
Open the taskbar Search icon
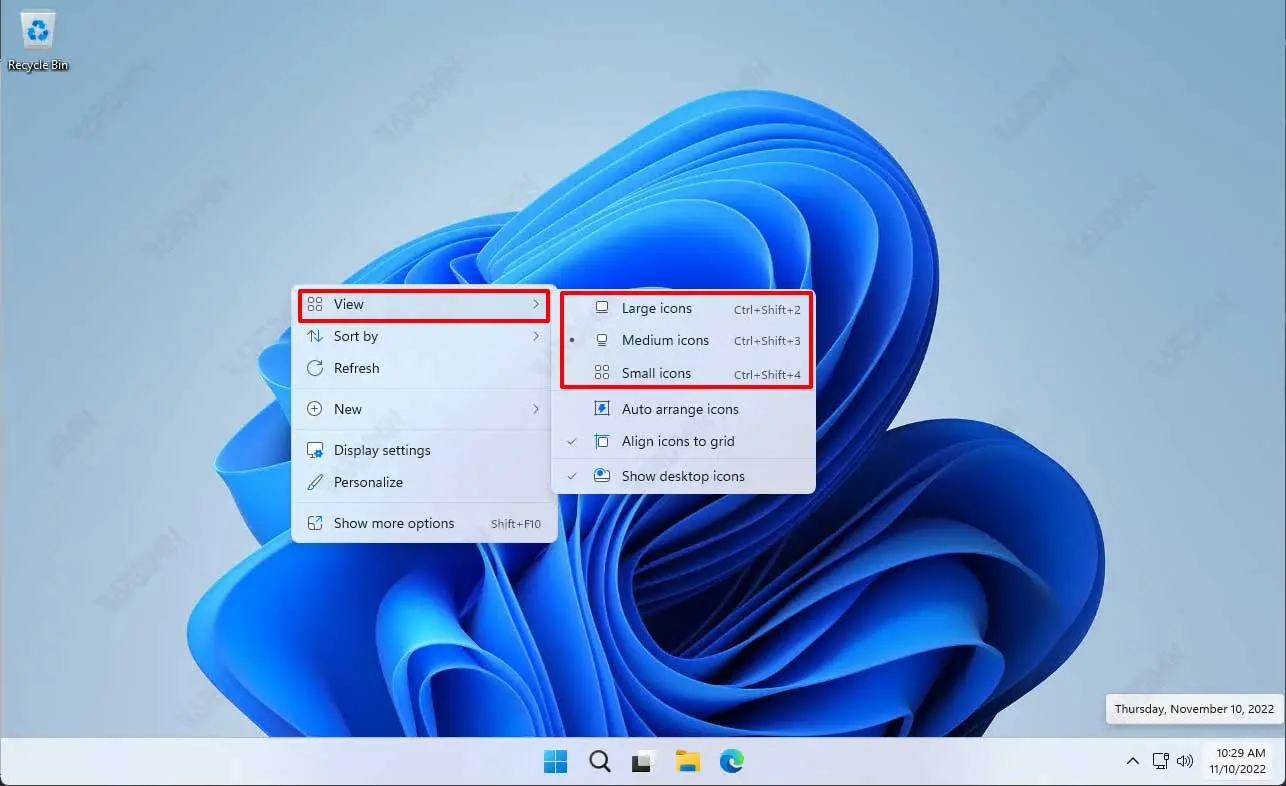pyautogui.click(x=599, y=762)
